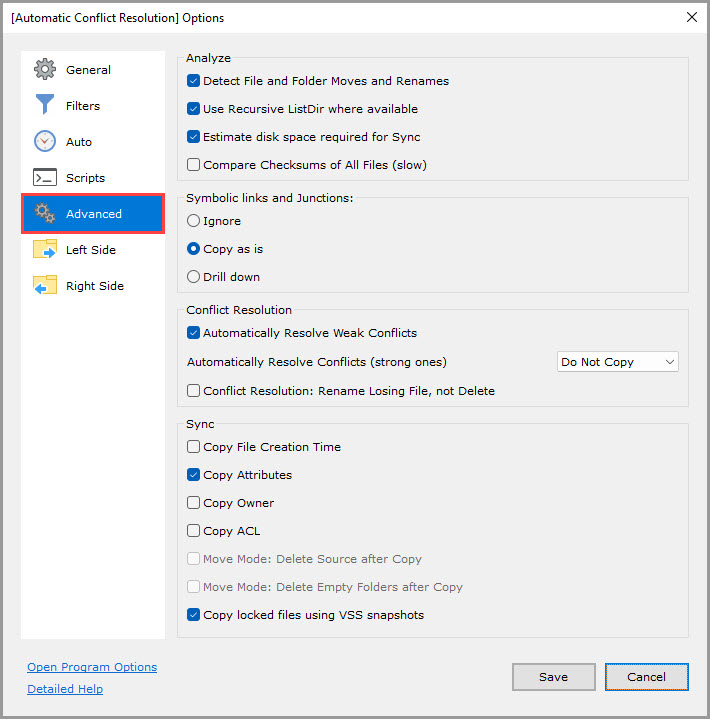This screenshot has width=710, height=719.
Task: Select the Right Side section
Action: point(94,286)
